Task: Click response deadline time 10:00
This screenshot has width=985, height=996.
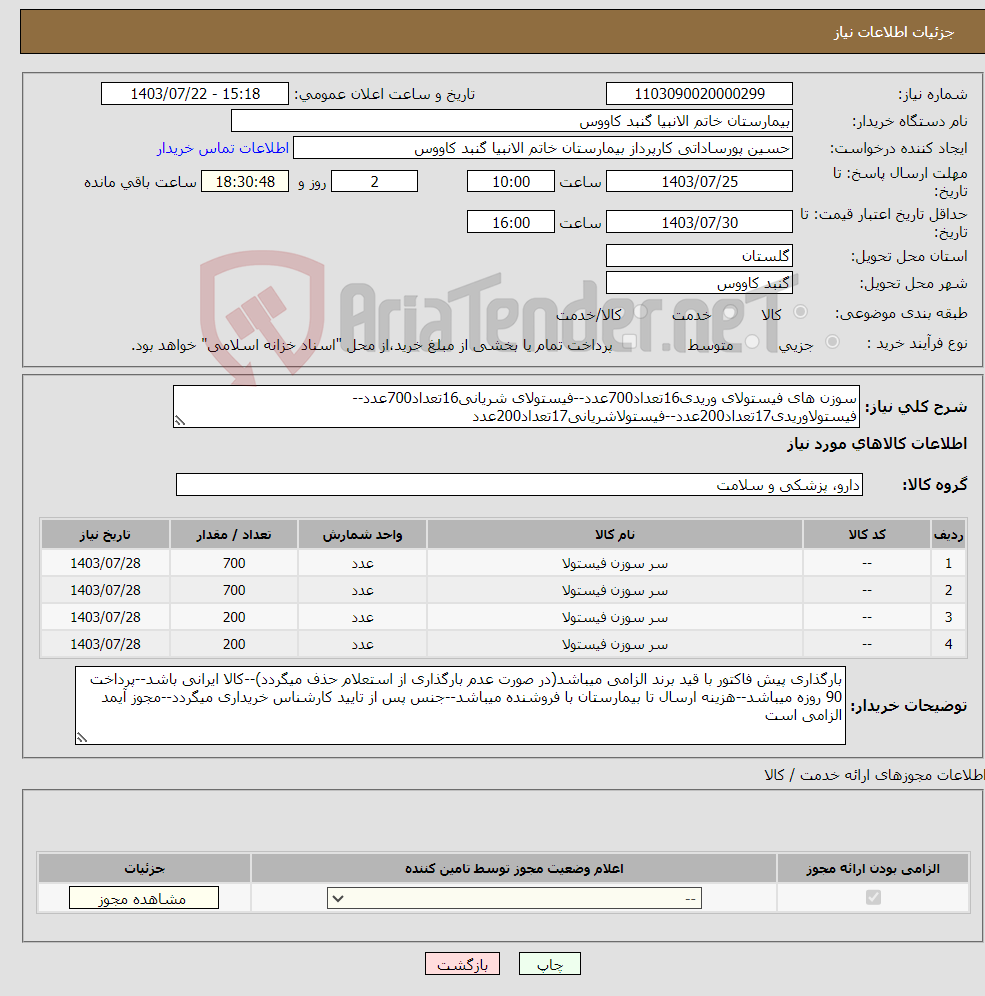Action: 511,182
